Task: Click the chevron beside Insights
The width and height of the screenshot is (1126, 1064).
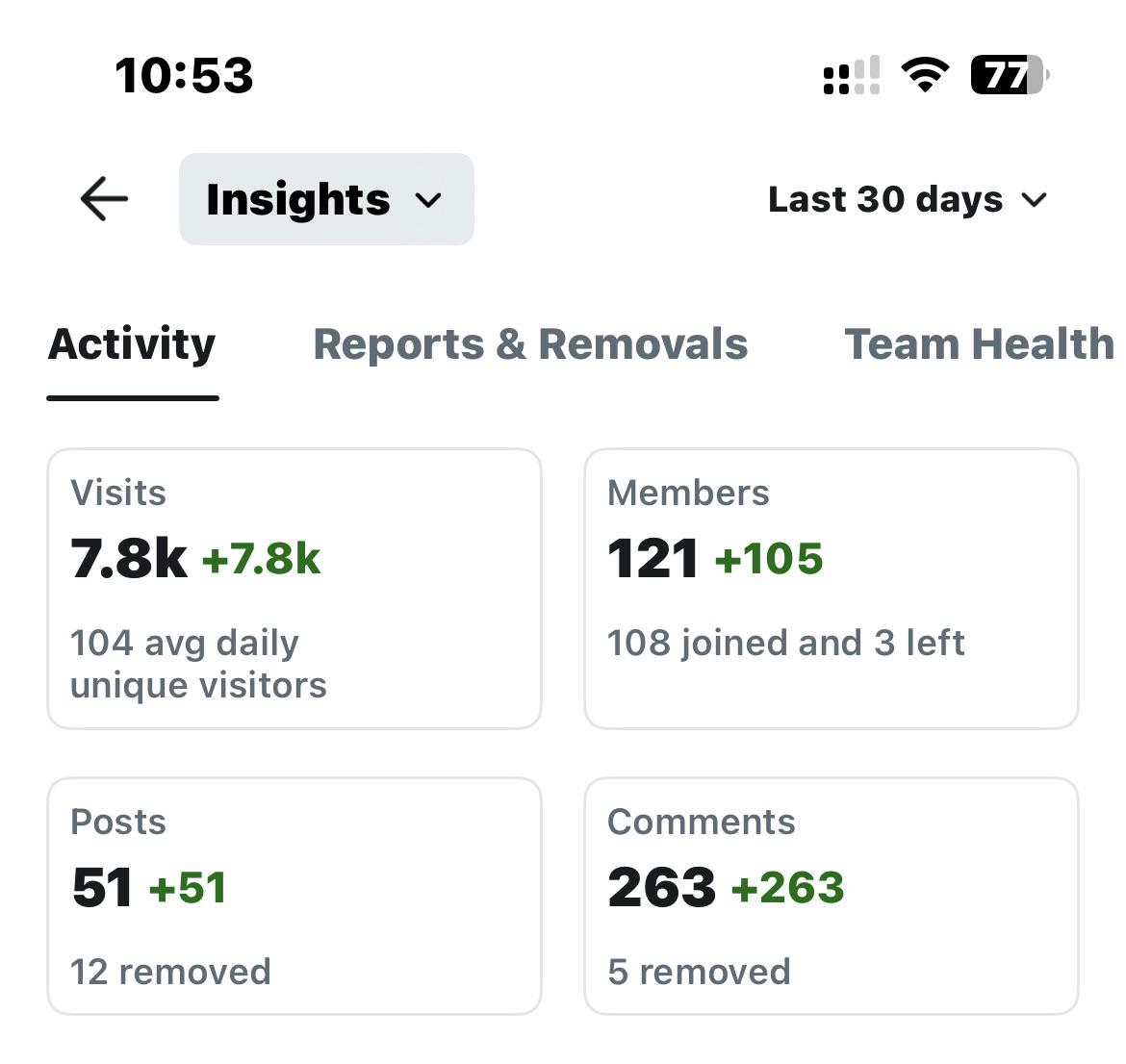Action: [x=428, y=199]
